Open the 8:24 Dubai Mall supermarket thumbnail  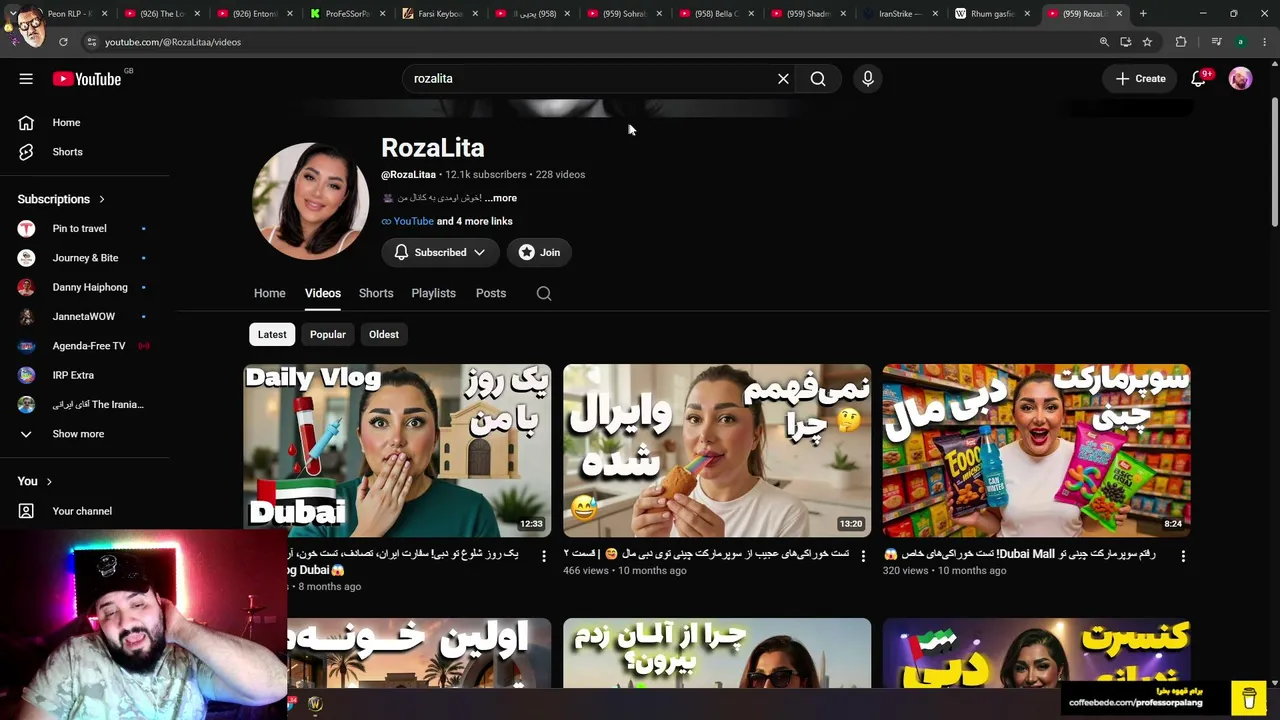[x=1037, y=451]
